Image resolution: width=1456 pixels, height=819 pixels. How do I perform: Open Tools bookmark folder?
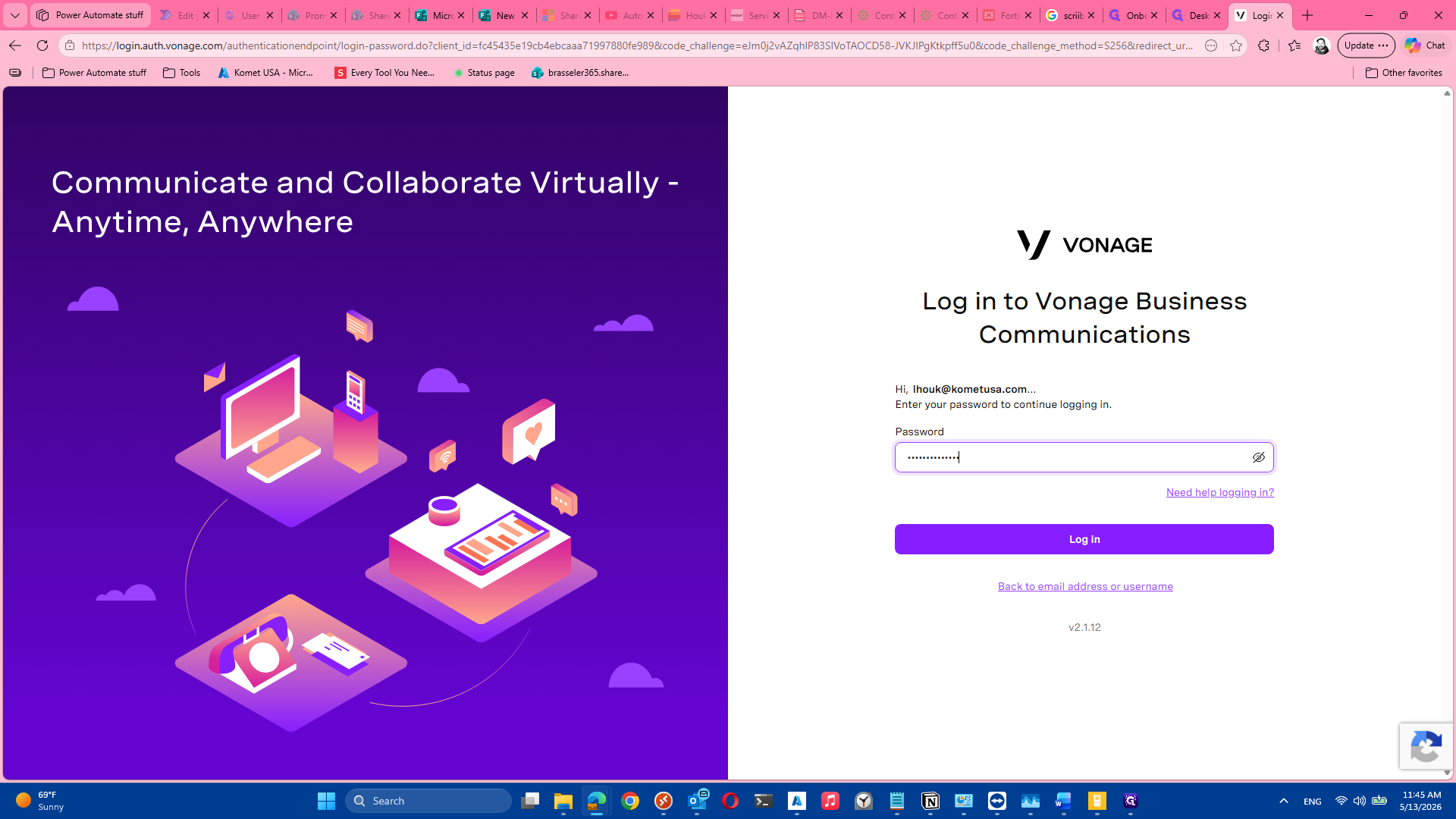(182, 73)
